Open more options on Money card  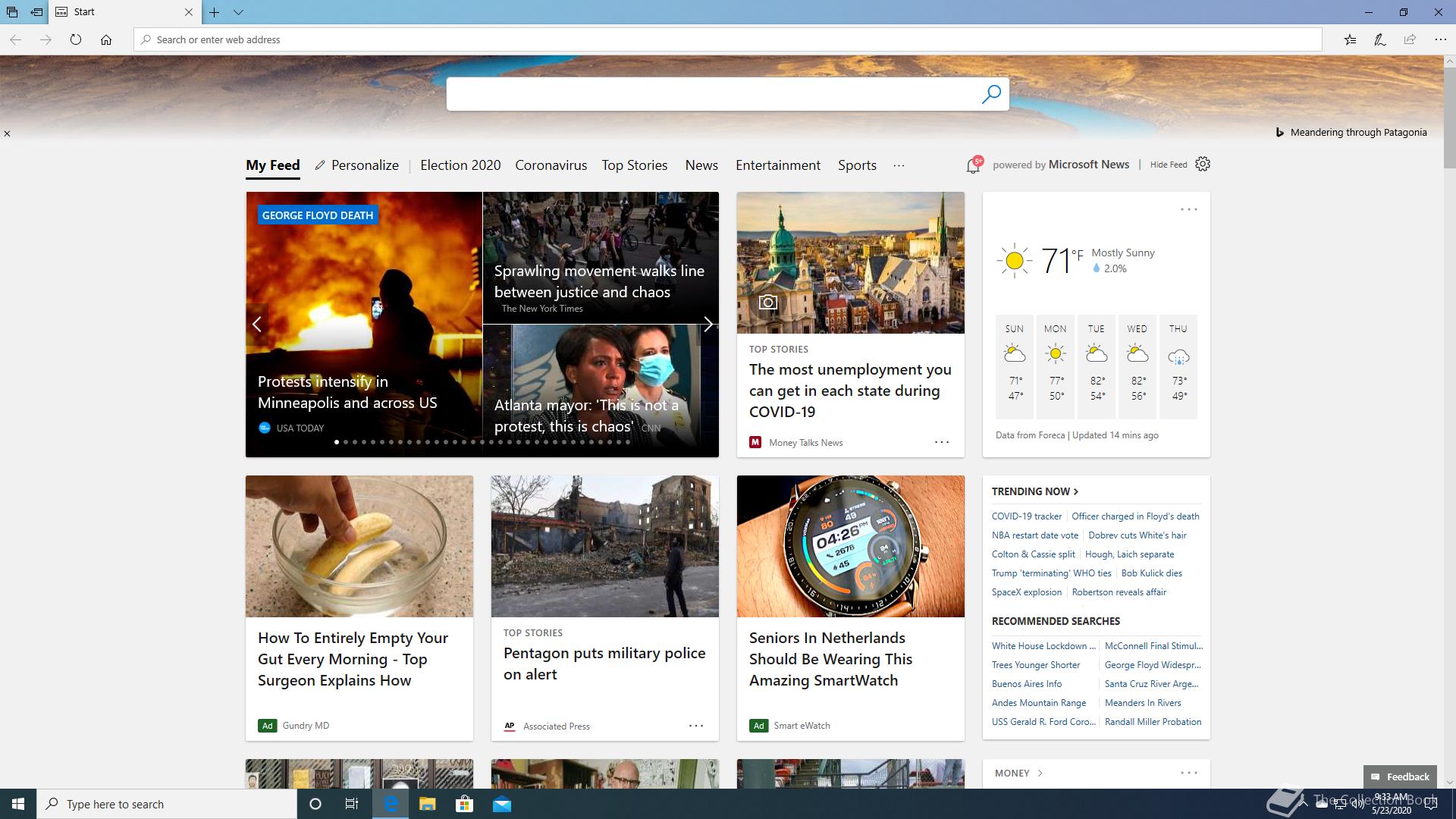point(1189,773)
